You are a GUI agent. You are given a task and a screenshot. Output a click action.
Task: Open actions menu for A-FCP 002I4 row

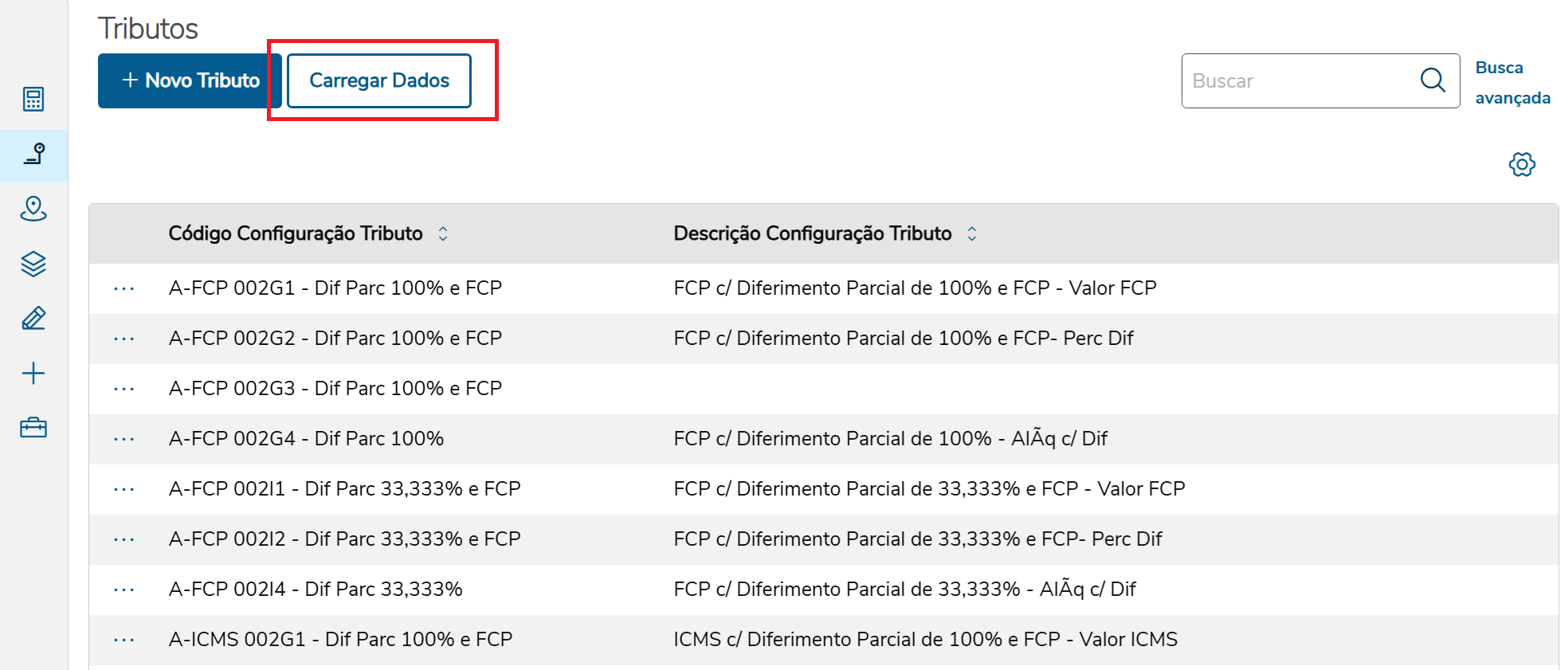tap(124, 590)
